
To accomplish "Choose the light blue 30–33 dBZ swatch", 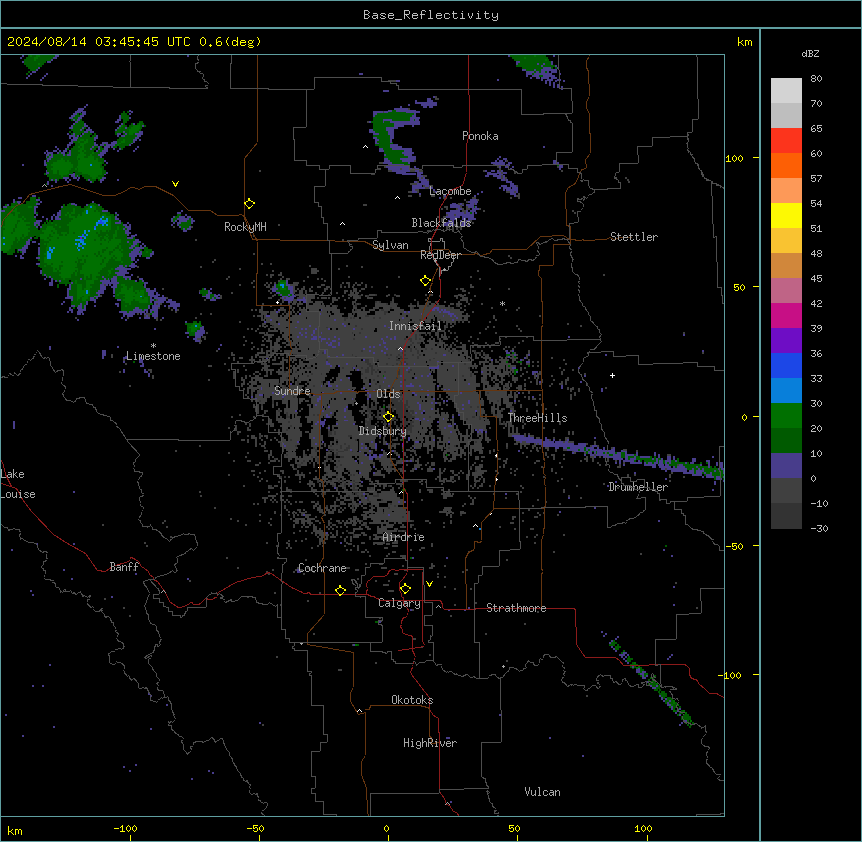I will 786,391.
